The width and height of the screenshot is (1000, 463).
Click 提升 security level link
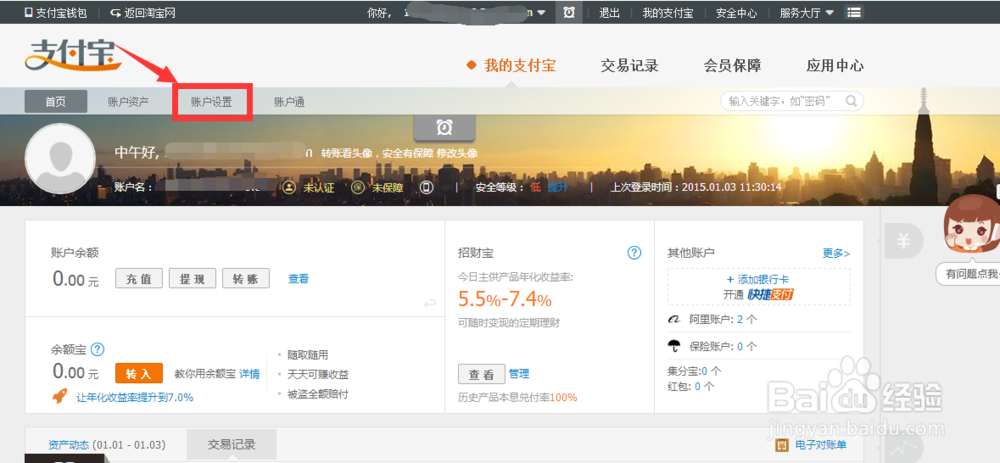point(557,187)
